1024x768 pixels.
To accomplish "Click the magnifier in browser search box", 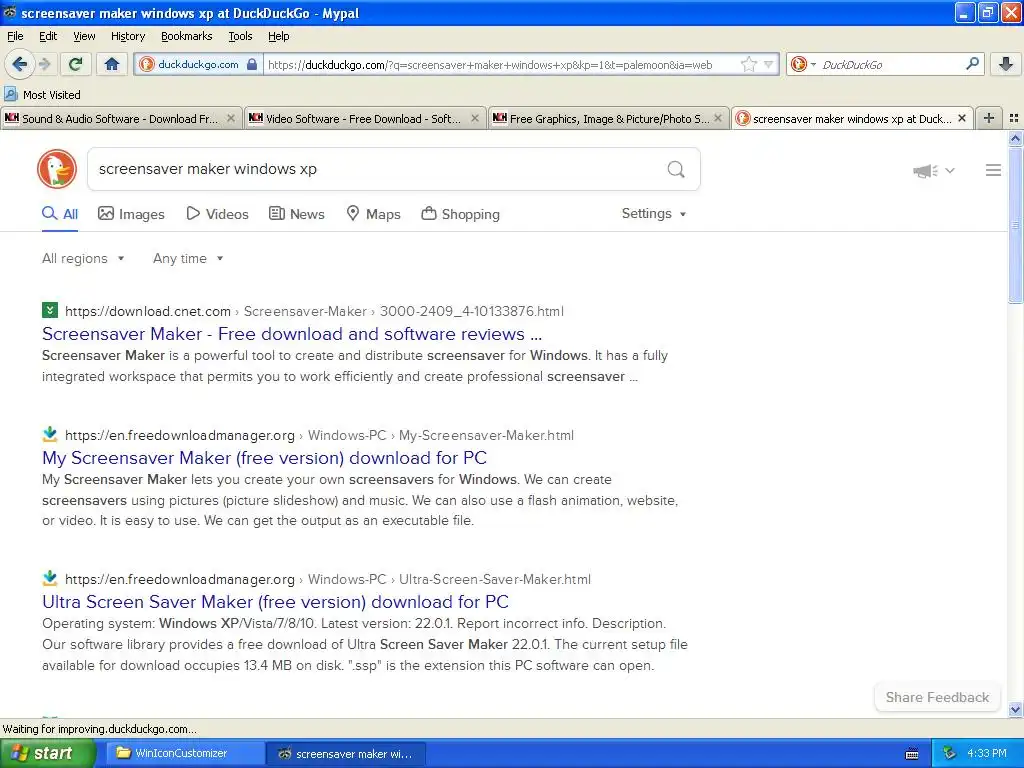I will (x=972, y=63).
